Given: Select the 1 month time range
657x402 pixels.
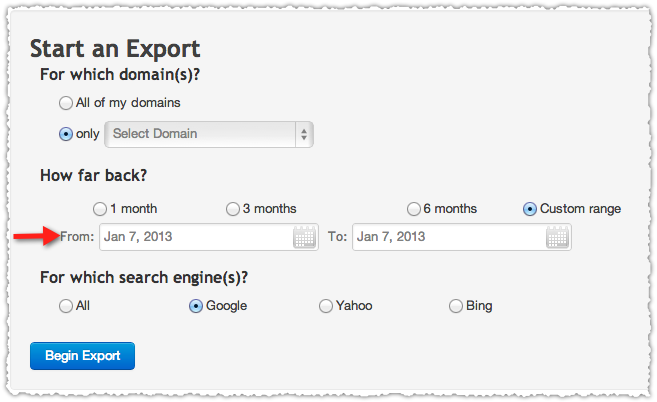Looking at the screenshot, I should click(x=100, y=209).
